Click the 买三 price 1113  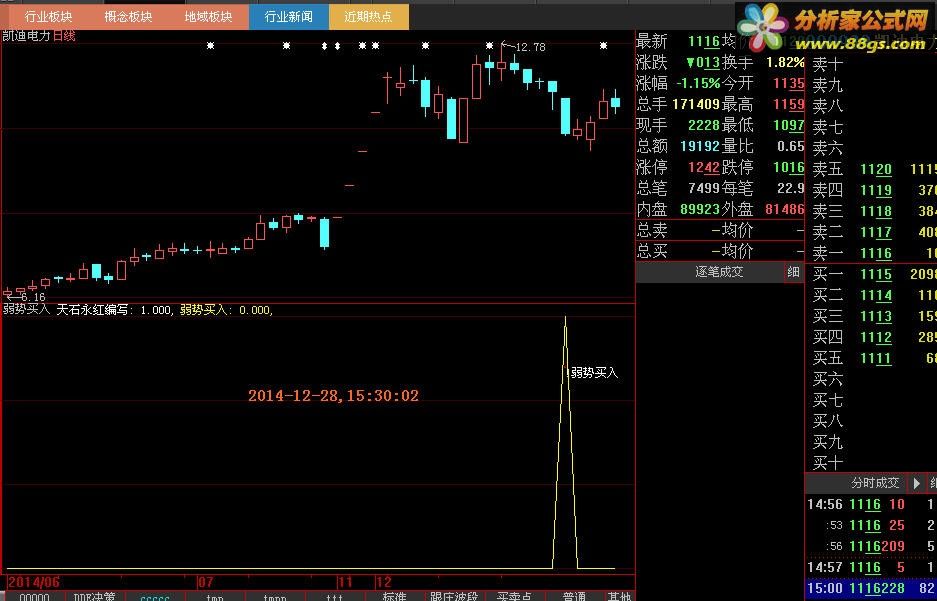[x=876, y=316]
